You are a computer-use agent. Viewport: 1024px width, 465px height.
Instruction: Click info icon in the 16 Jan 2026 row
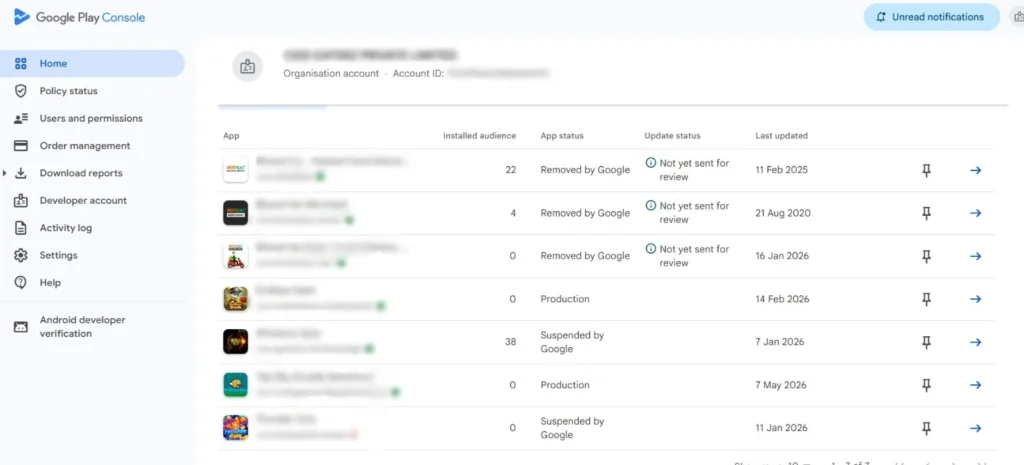click(x=650, y=249)
